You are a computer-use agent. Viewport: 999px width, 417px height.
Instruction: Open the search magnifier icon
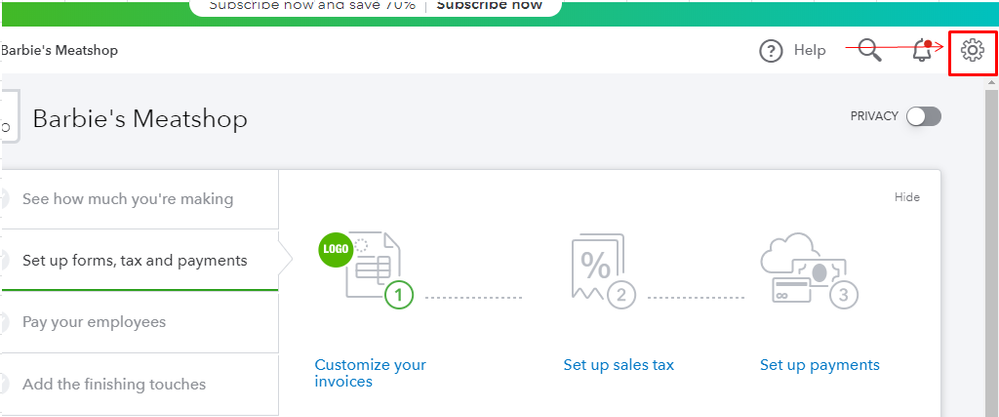[x=870, y=50]
